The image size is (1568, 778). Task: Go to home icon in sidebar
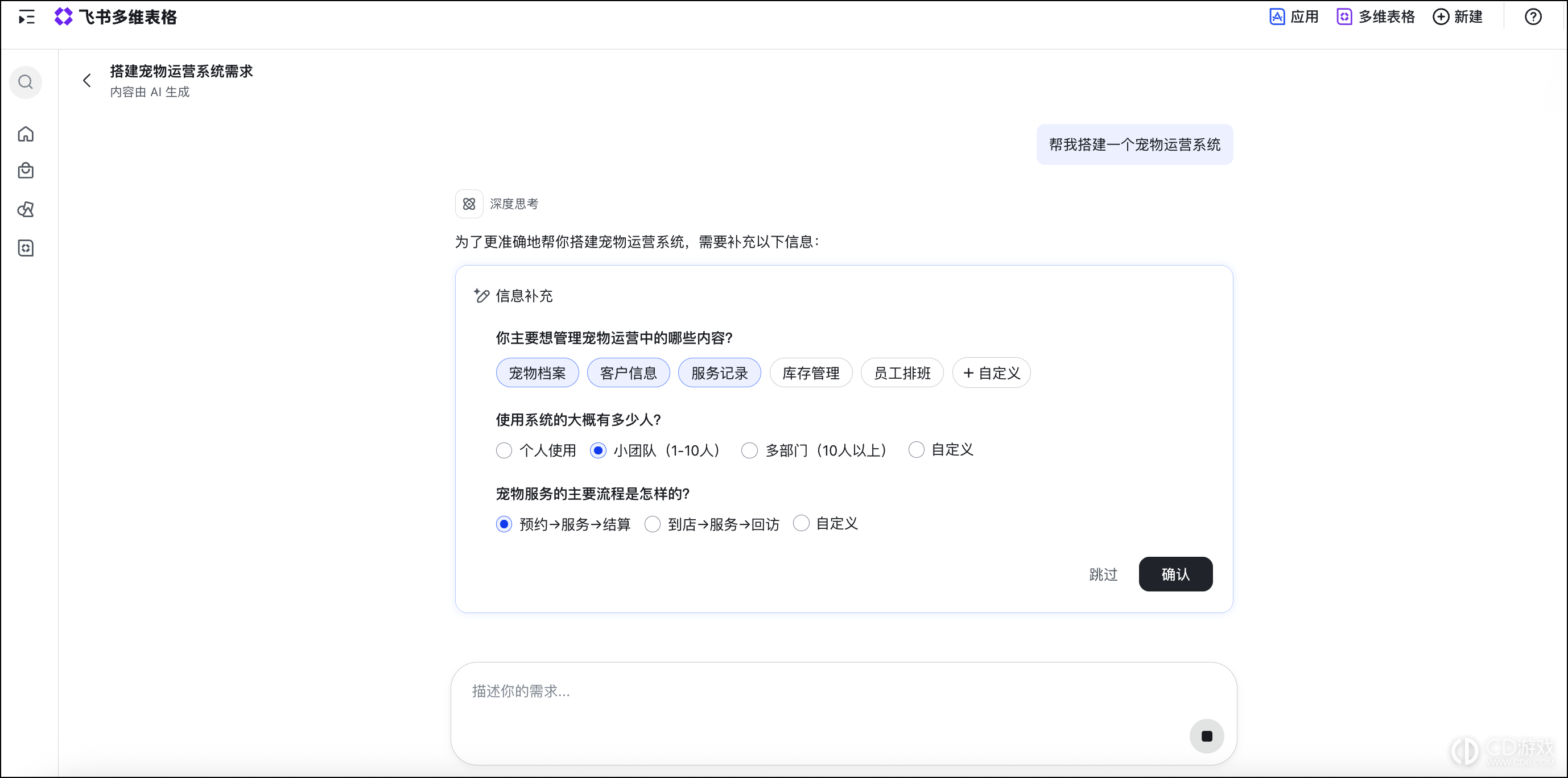pyautogui.click(x=26, y=134)
